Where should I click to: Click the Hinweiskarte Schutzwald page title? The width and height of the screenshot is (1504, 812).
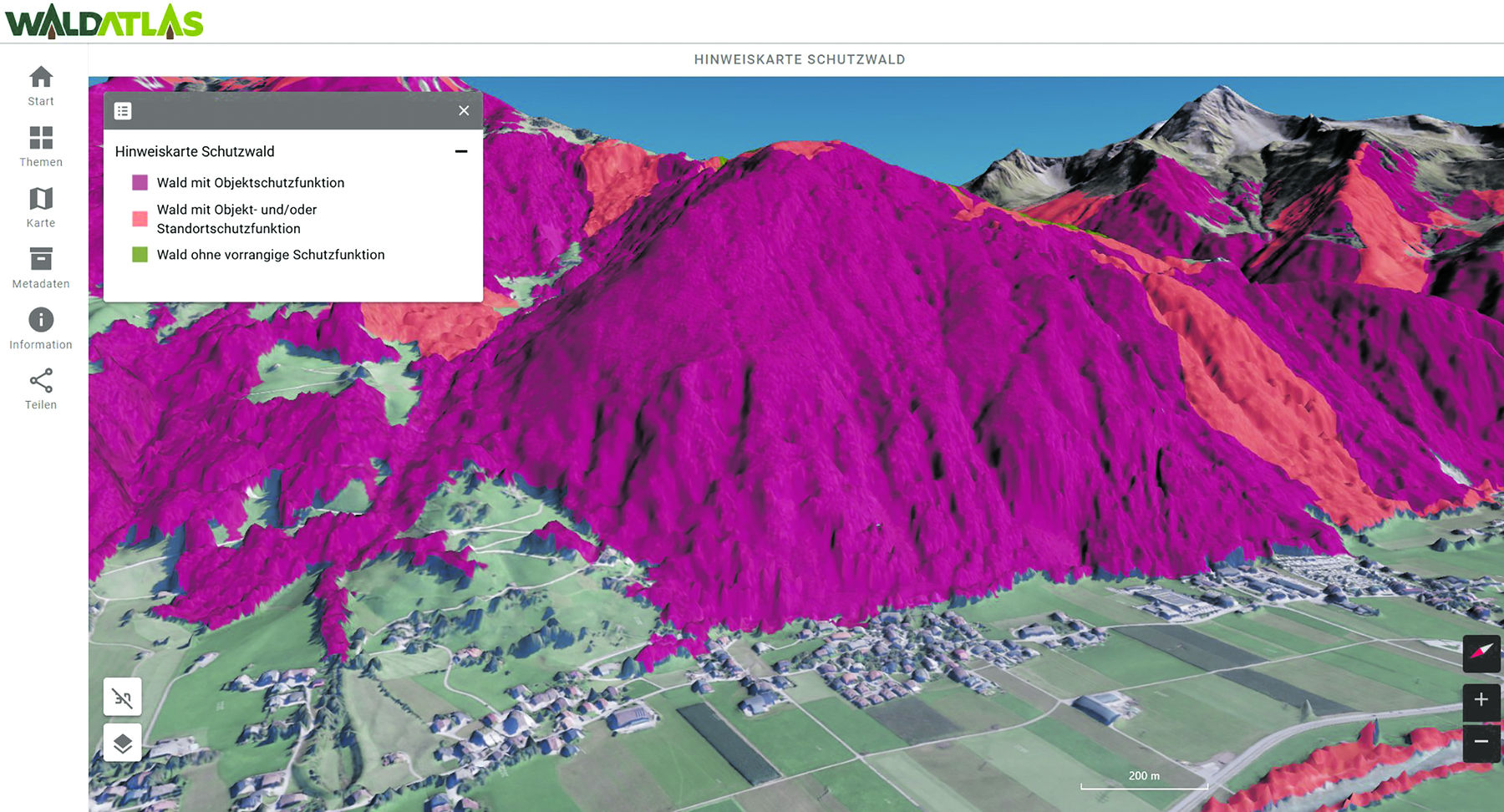799,59
